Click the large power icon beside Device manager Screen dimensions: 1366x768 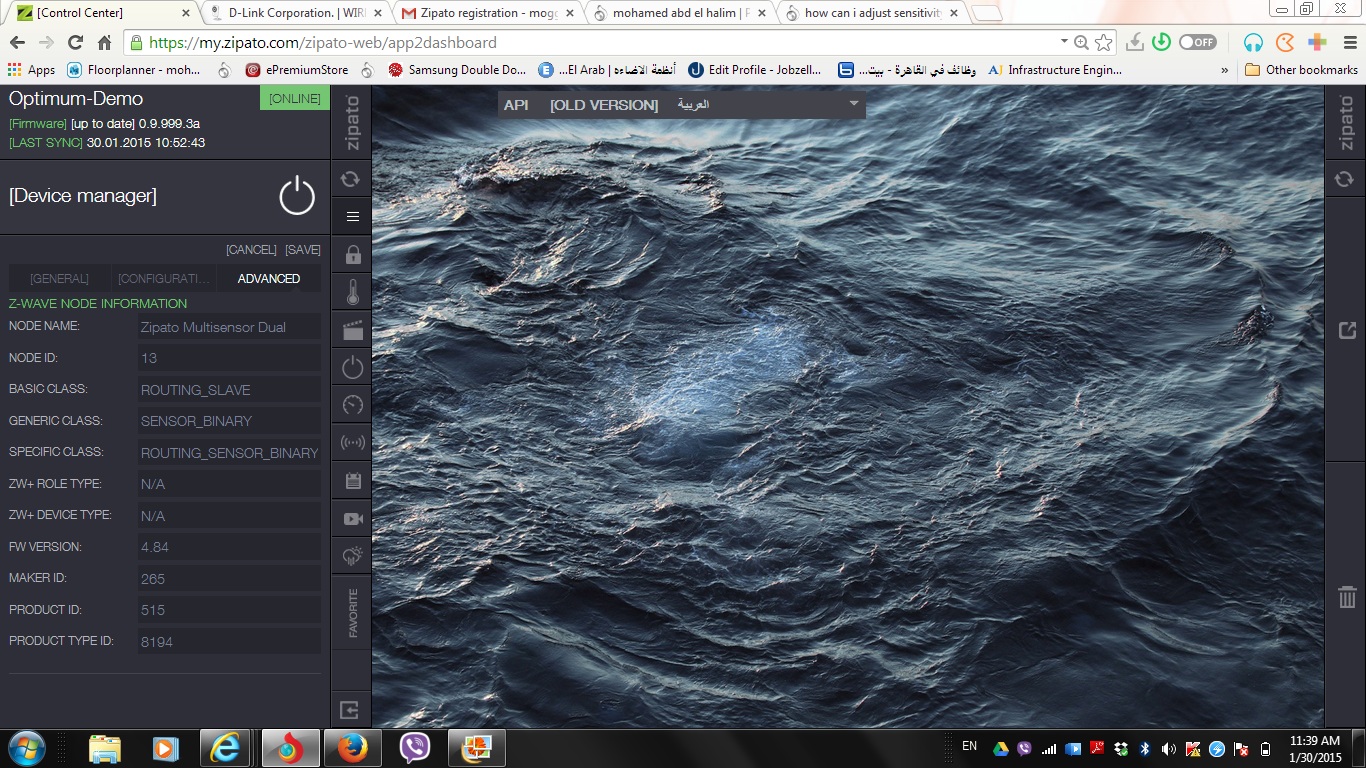pos(297,196)
